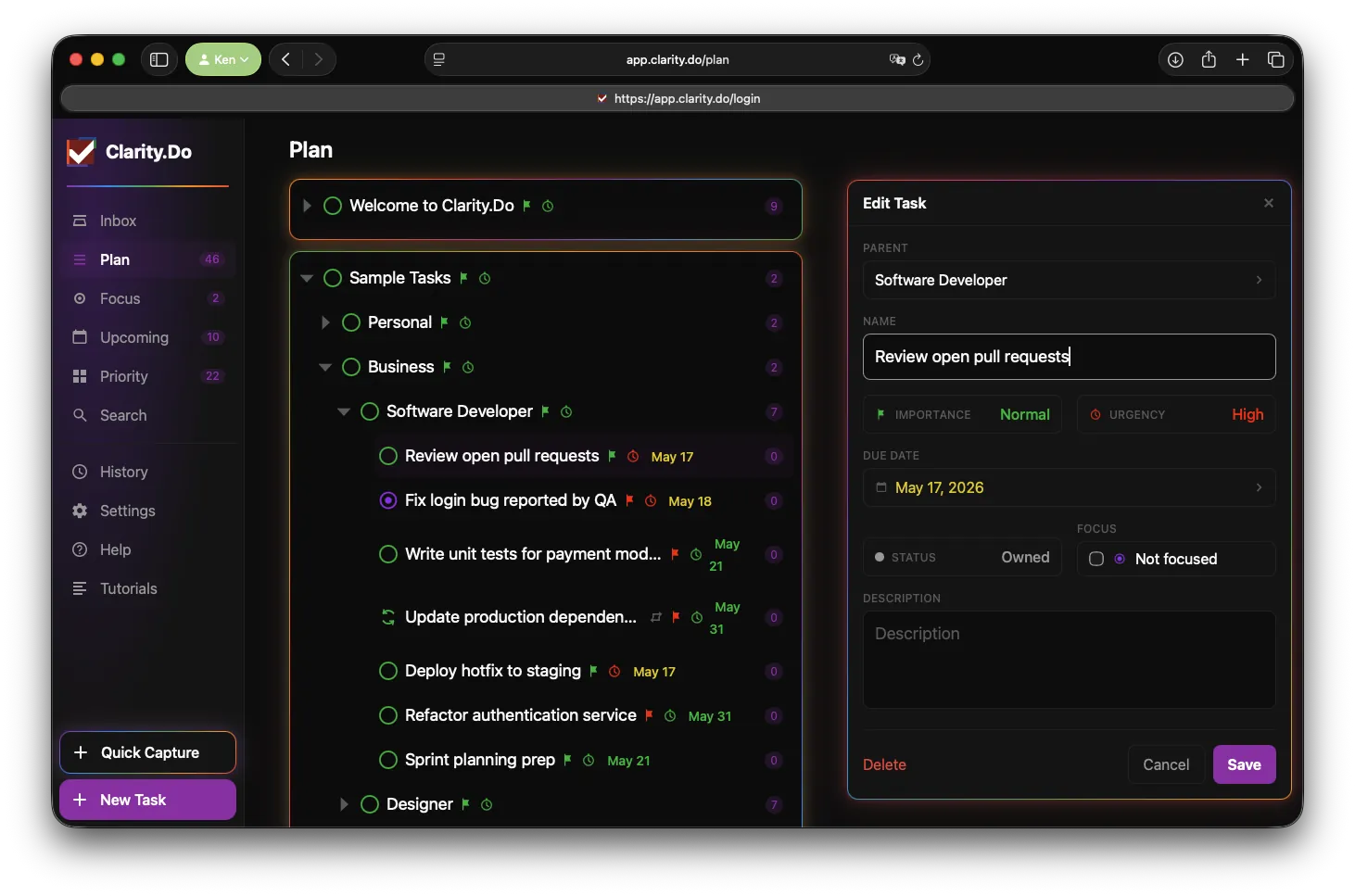The image size is (1355, 896).
Task: Change the Status value Owned
Action: coord(963,557)
